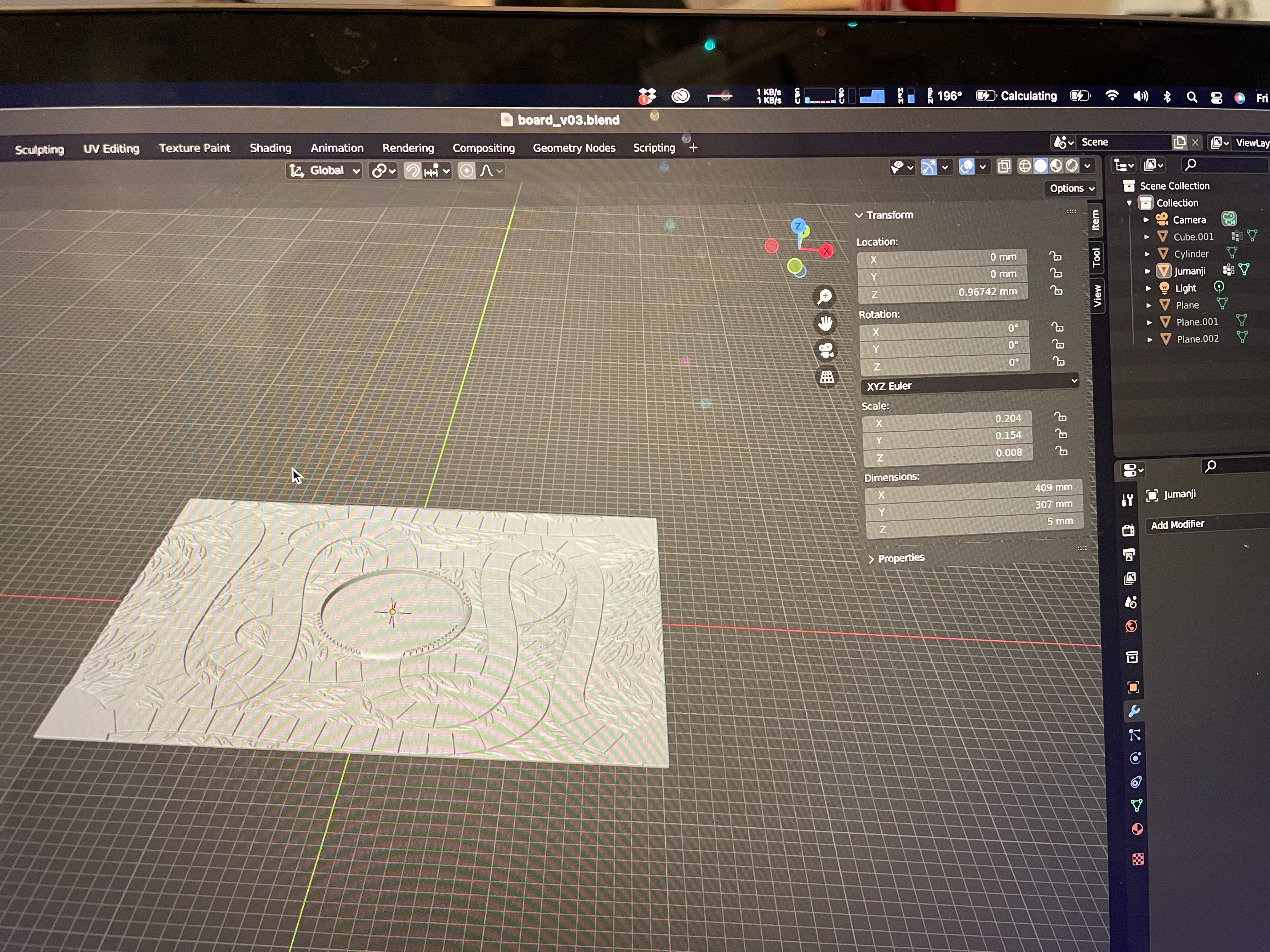Switch to the Sculpting workspace tab
The image size is (1270, 952).
tap(39, 150)
